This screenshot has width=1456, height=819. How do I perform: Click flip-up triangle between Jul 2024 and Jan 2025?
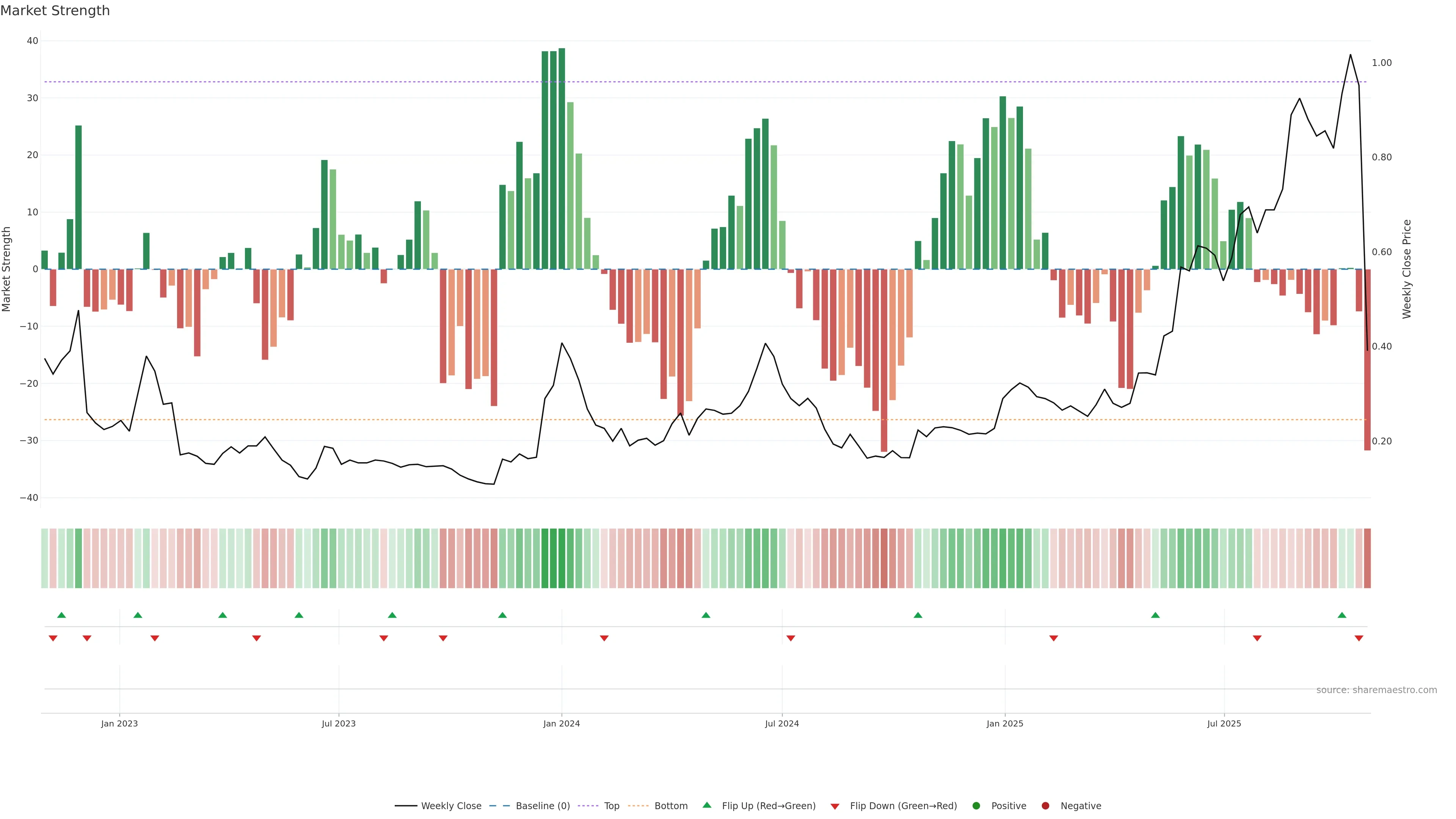tap(918, 615)
